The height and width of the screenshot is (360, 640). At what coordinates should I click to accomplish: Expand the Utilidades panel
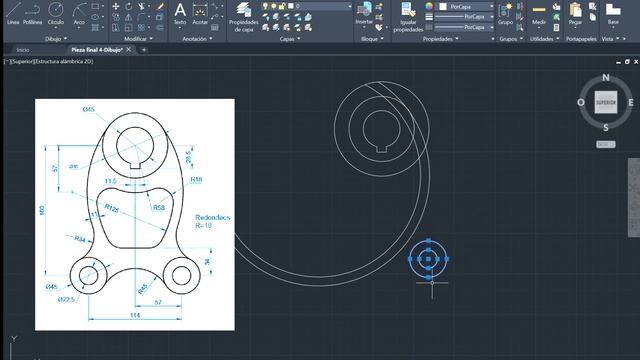coord(544,39)
